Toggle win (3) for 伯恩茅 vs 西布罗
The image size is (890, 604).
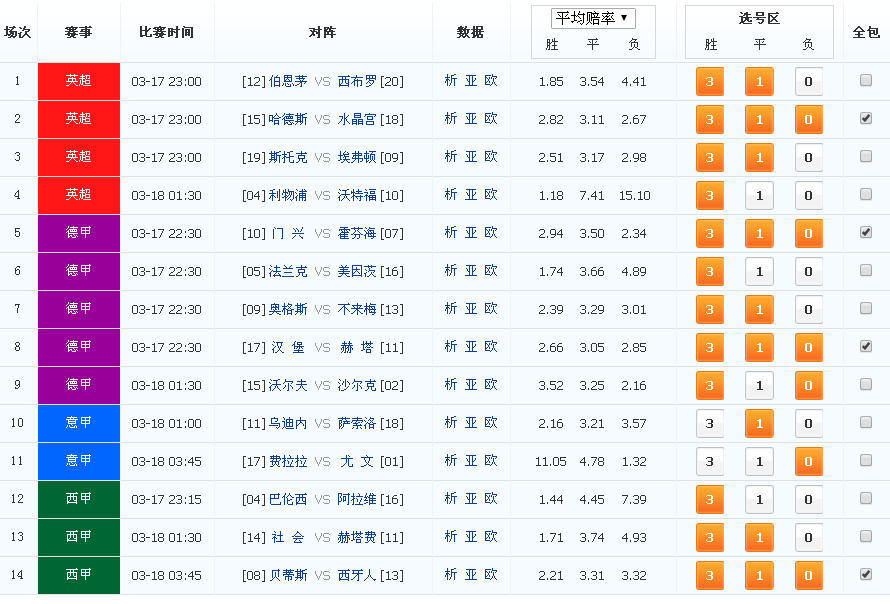710,82
